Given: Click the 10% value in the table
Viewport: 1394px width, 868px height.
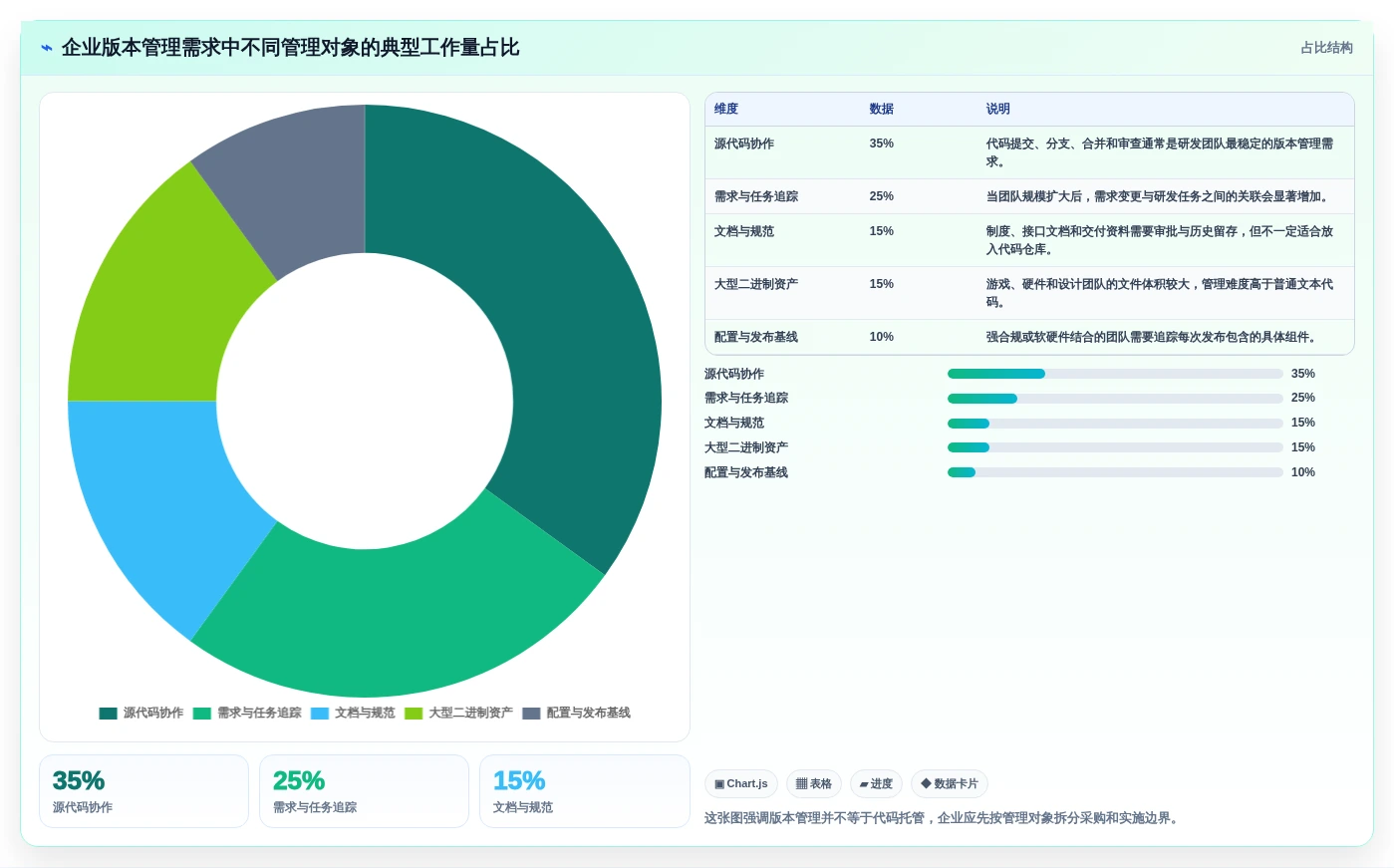Looking at the screenshot, I should point(882,338).
